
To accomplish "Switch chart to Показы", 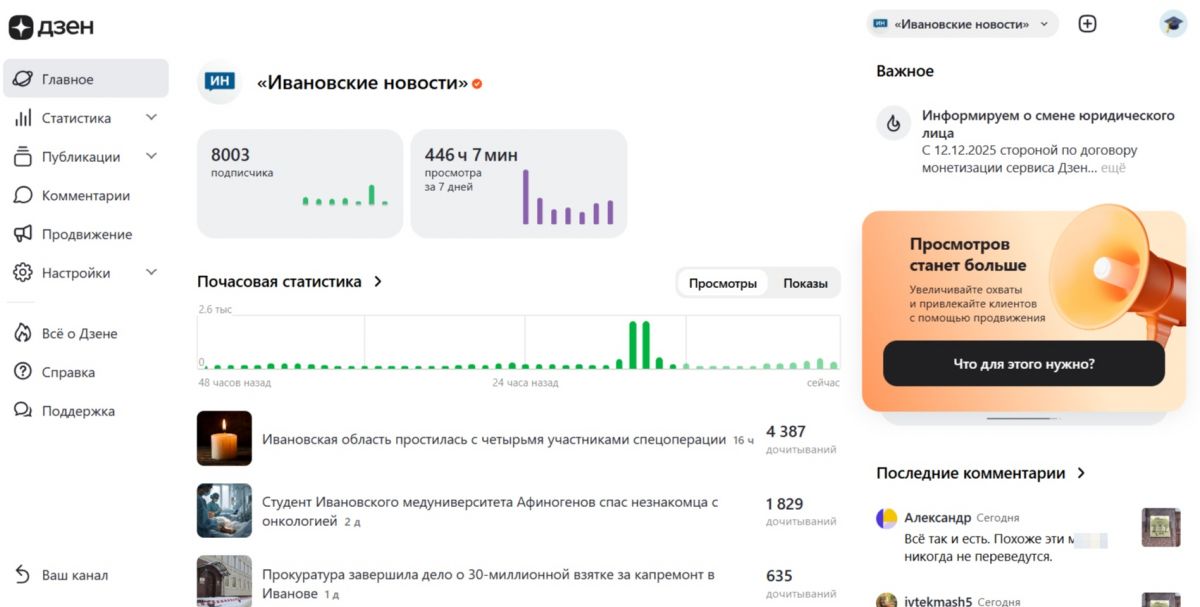I will pyautogui.click(x=805, y=283).
